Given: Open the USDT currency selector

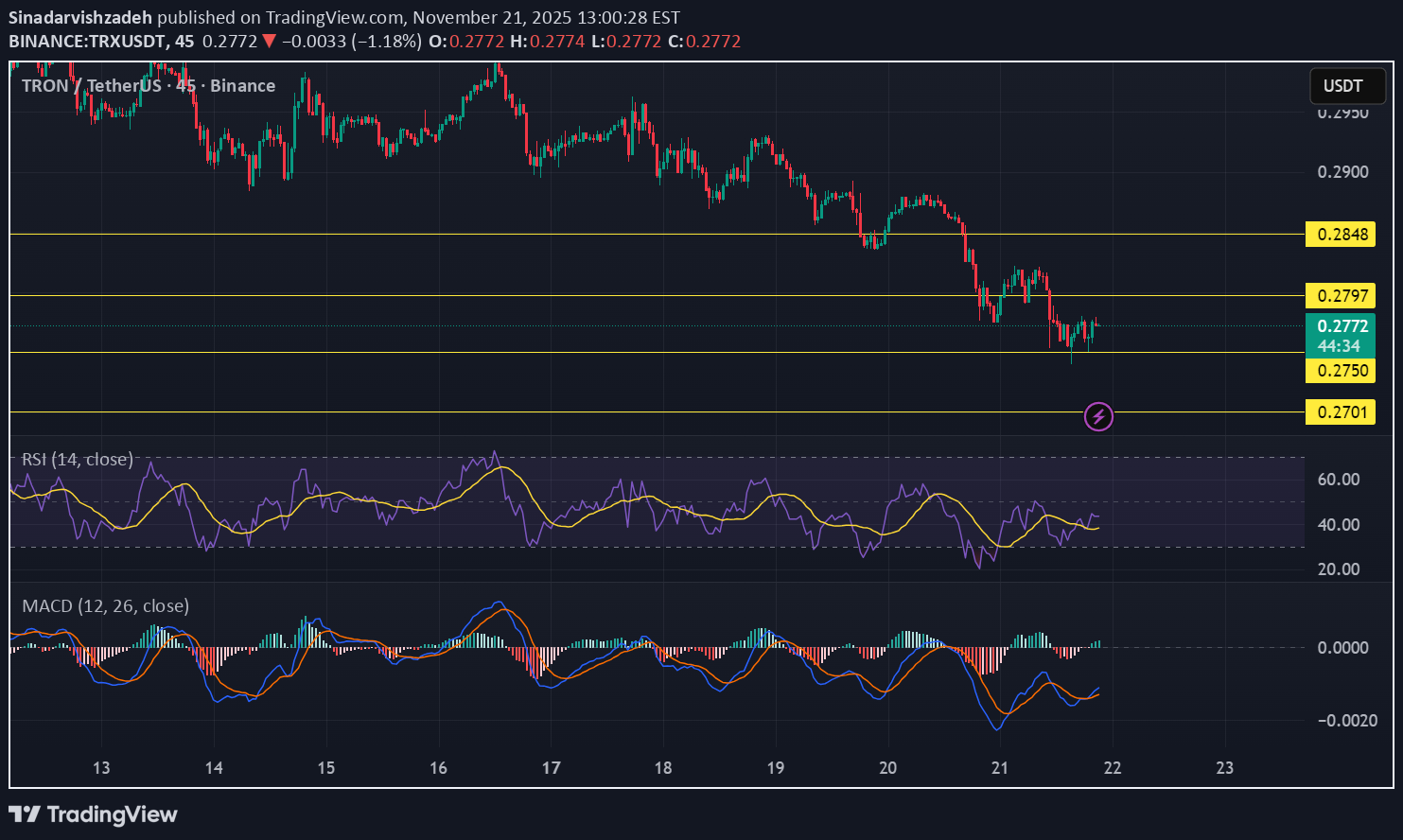Looking at the screenshot, I should [1347, 86].
